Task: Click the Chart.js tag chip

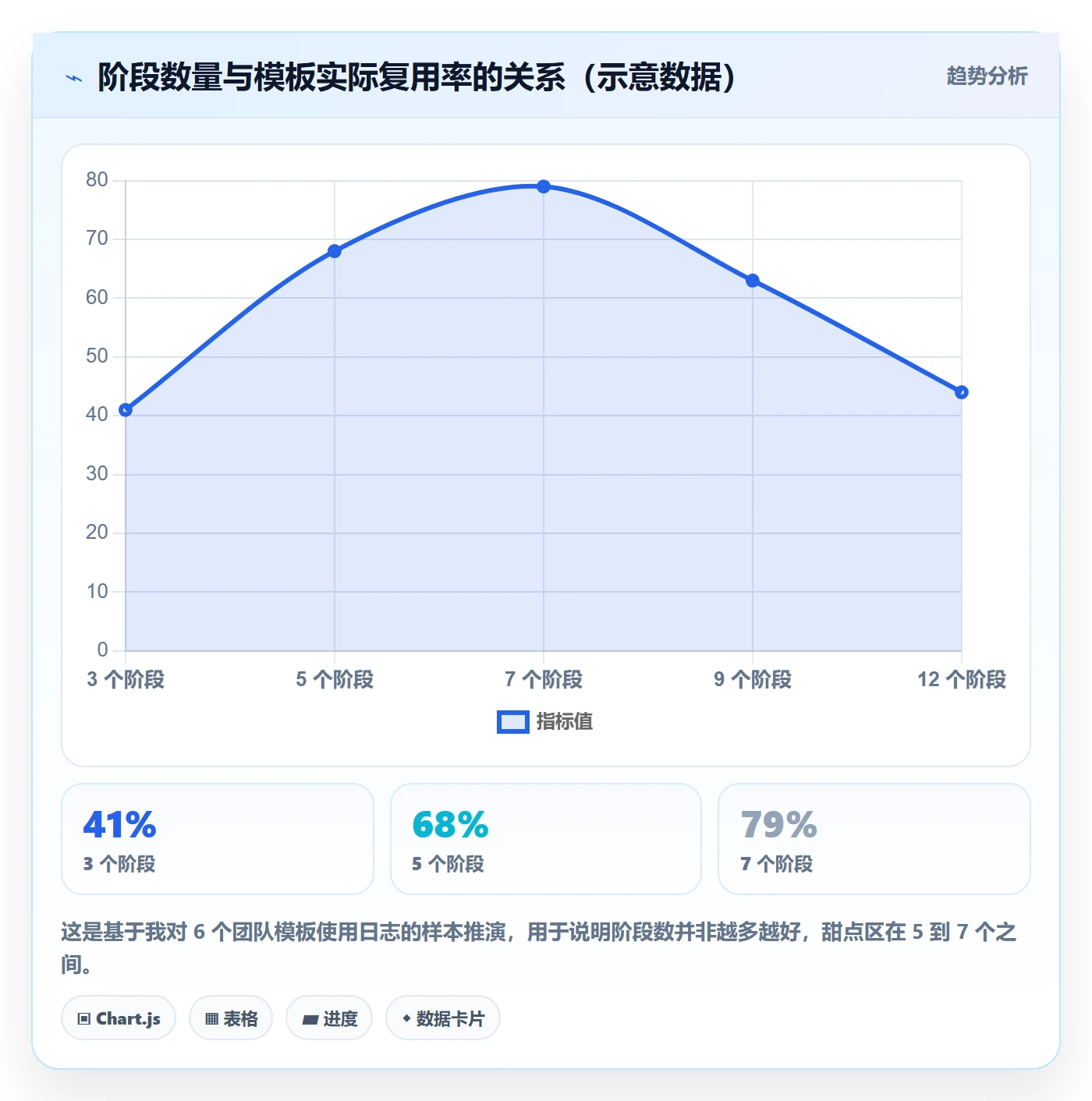Action: point(119,1018)
